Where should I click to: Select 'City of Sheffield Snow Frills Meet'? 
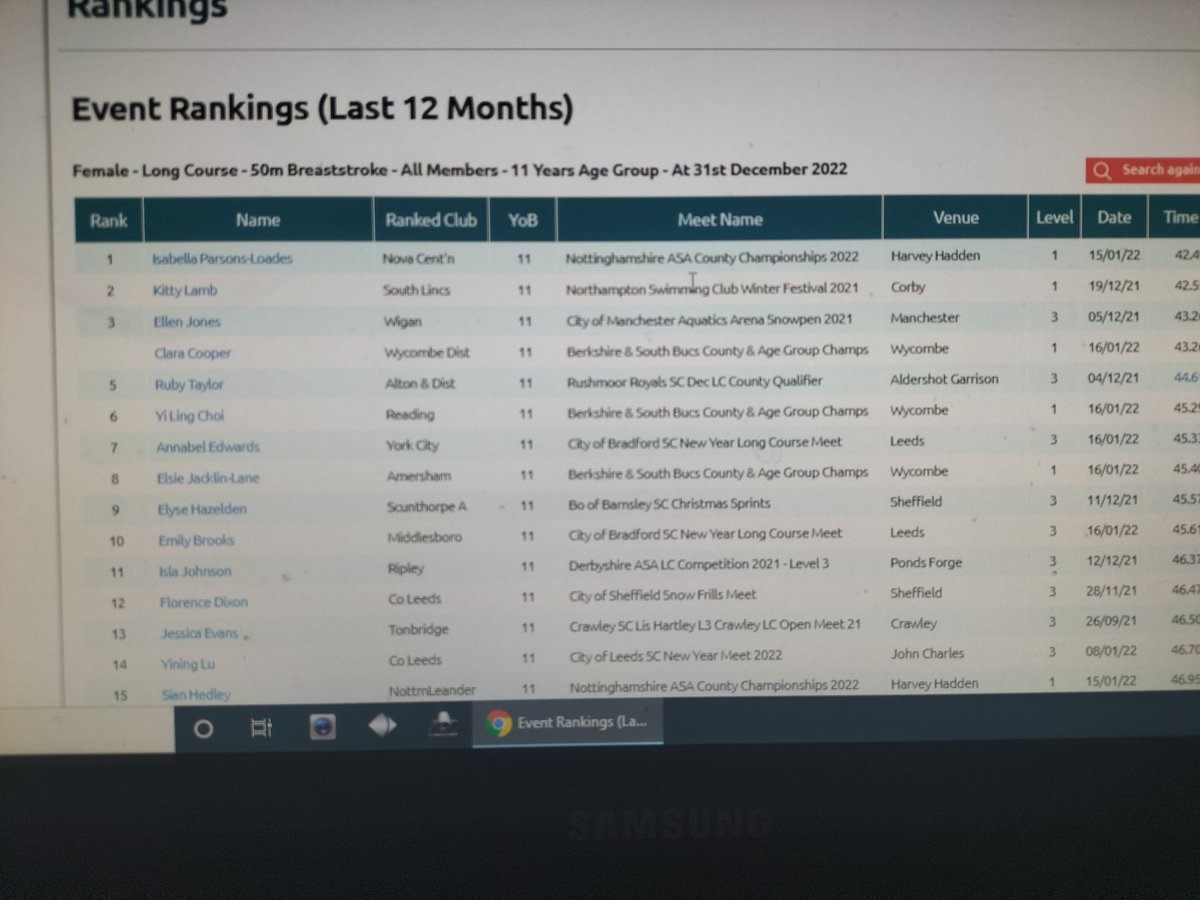[x=662, y=595]
